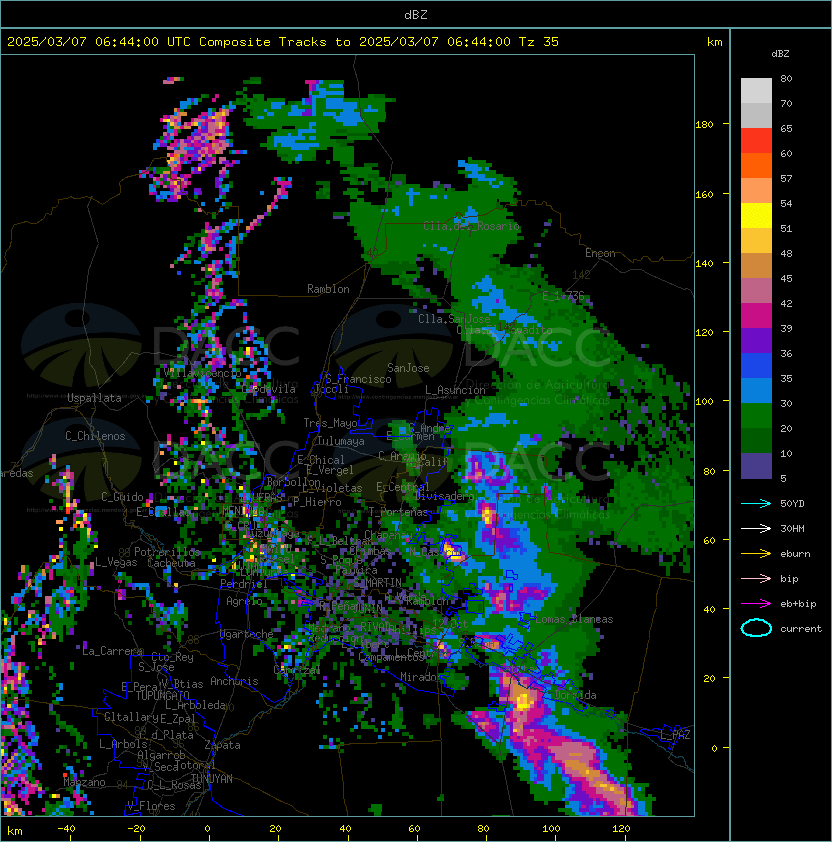Click the yellow eburn arrow icon
The width and height of the screenshot is (832, 842).
(x=756, y=554)
